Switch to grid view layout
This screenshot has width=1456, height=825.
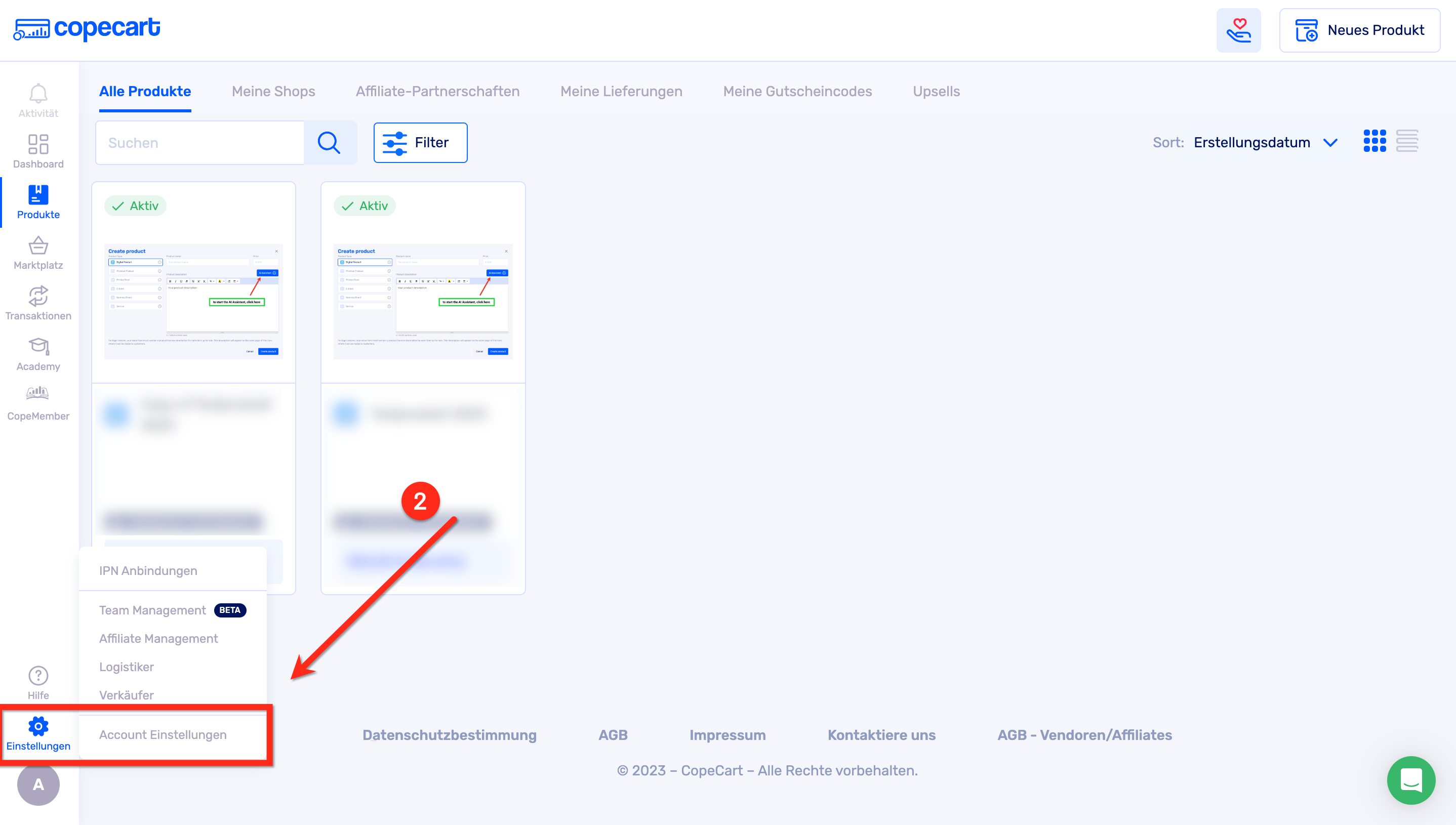click(1374, 141)
